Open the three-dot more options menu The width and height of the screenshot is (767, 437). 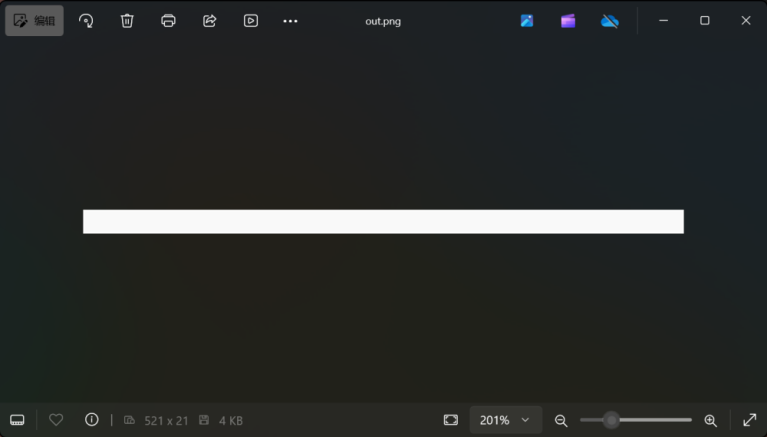290,20
